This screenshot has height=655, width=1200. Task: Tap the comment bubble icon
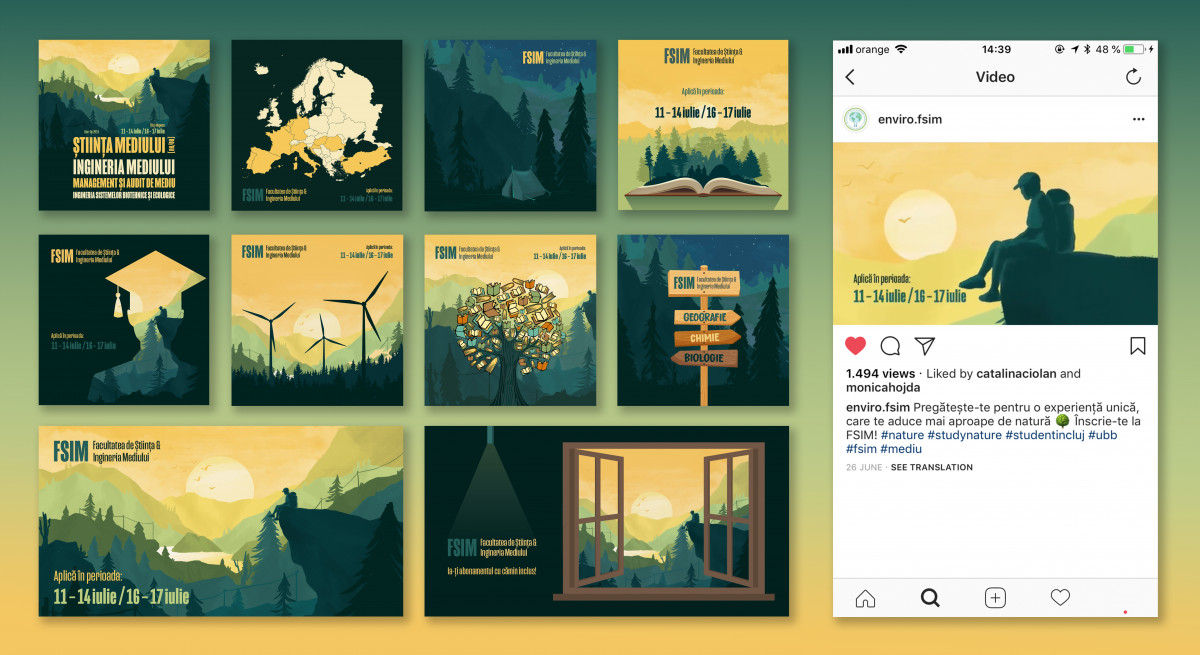pos(890,346)
